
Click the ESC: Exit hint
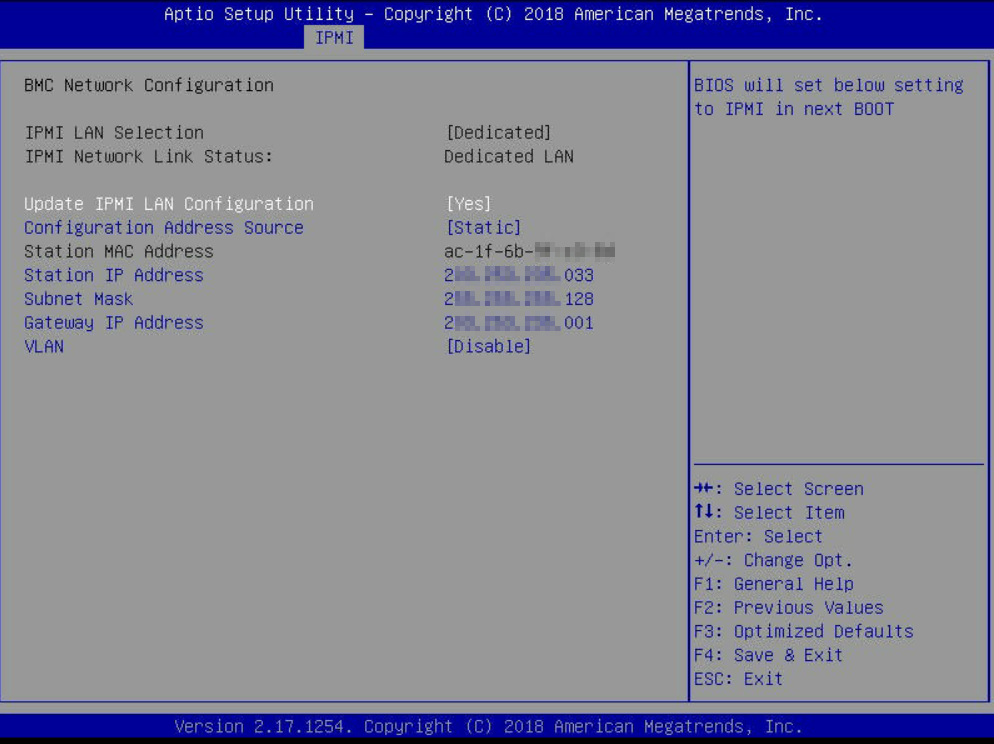(738, 679)
